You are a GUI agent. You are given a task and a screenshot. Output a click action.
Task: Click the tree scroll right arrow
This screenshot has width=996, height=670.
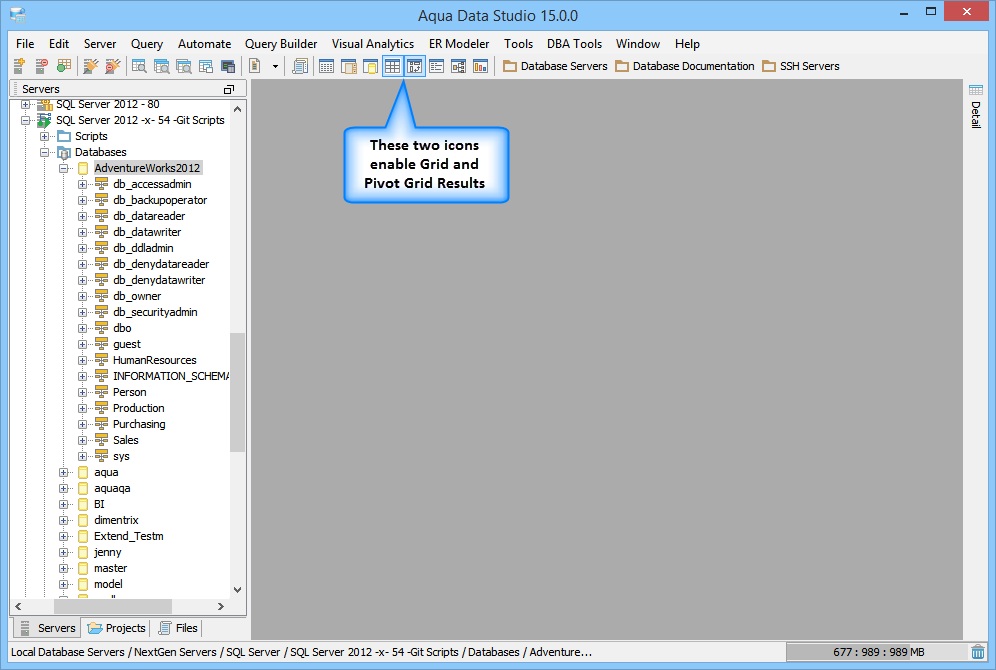tap(220, 606)
